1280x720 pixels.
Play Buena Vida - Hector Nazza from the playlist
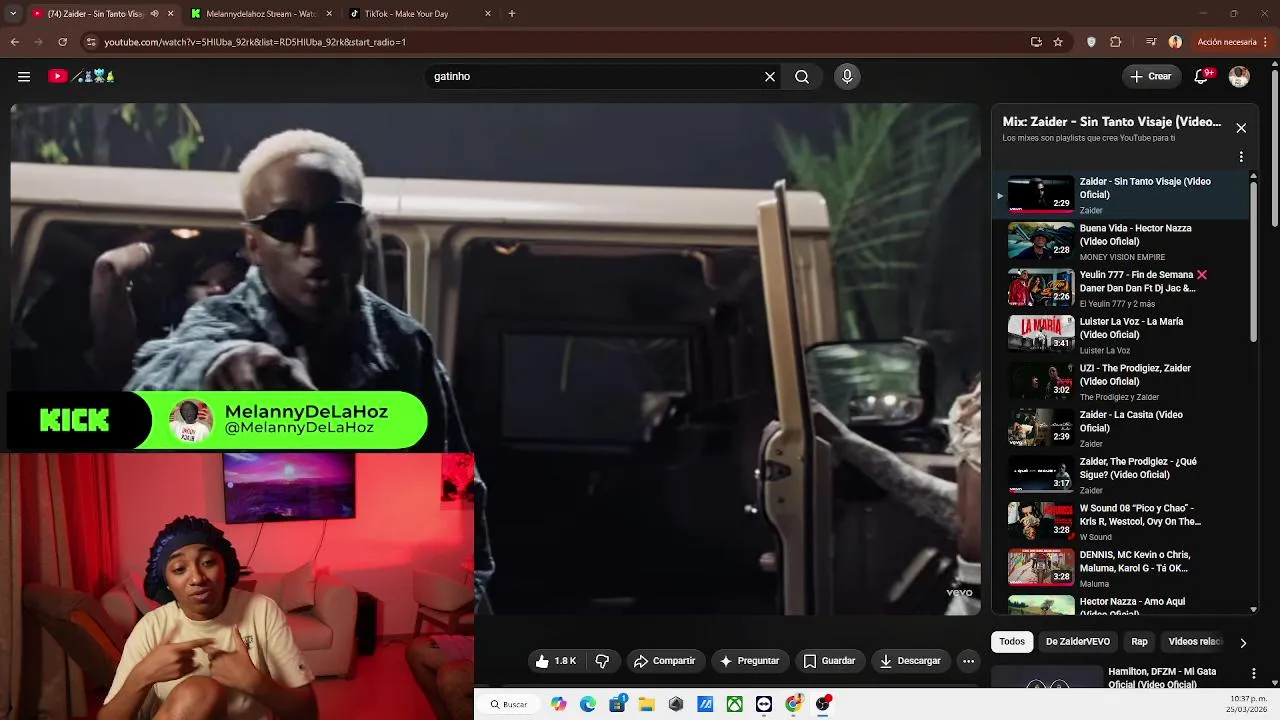1120,241
